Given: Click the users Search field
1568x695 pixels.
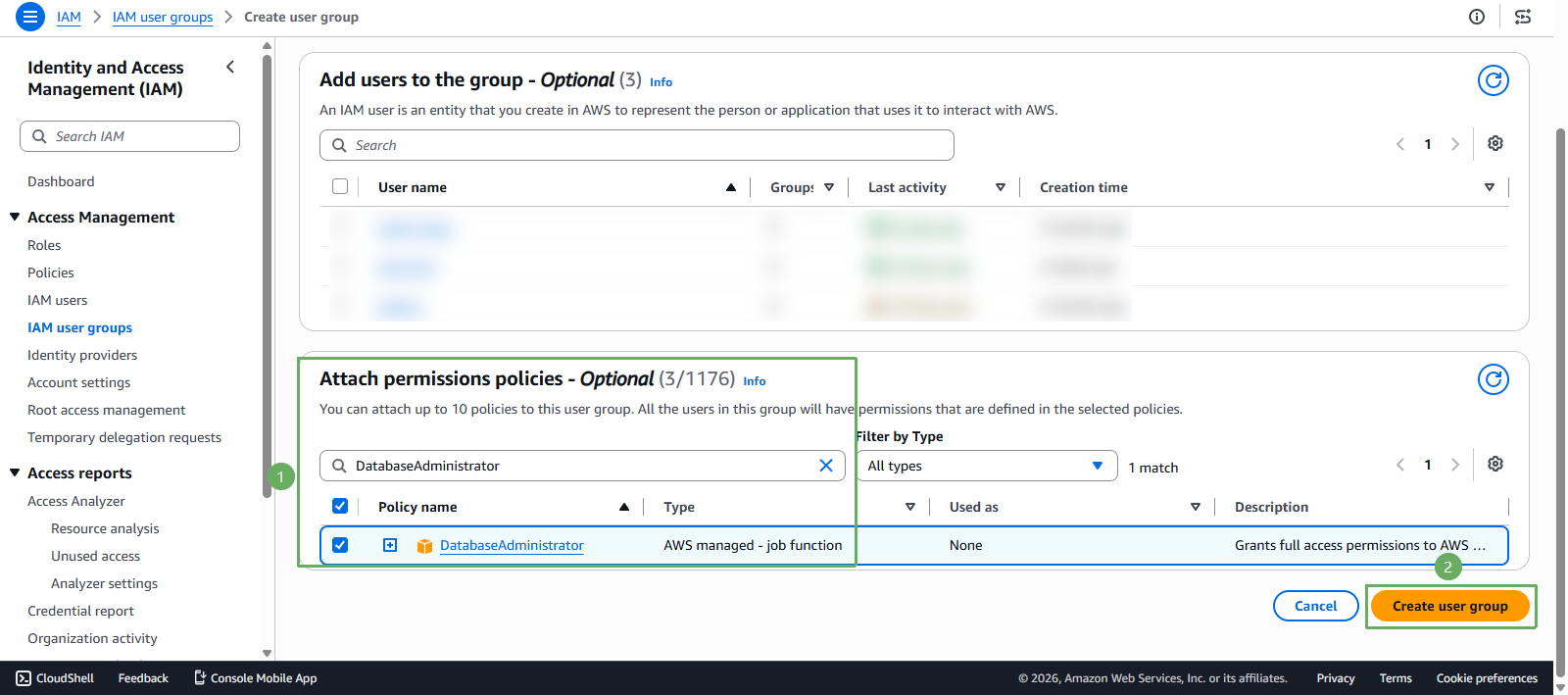Looking at the screenshot, I should click(x=637, y=145).
